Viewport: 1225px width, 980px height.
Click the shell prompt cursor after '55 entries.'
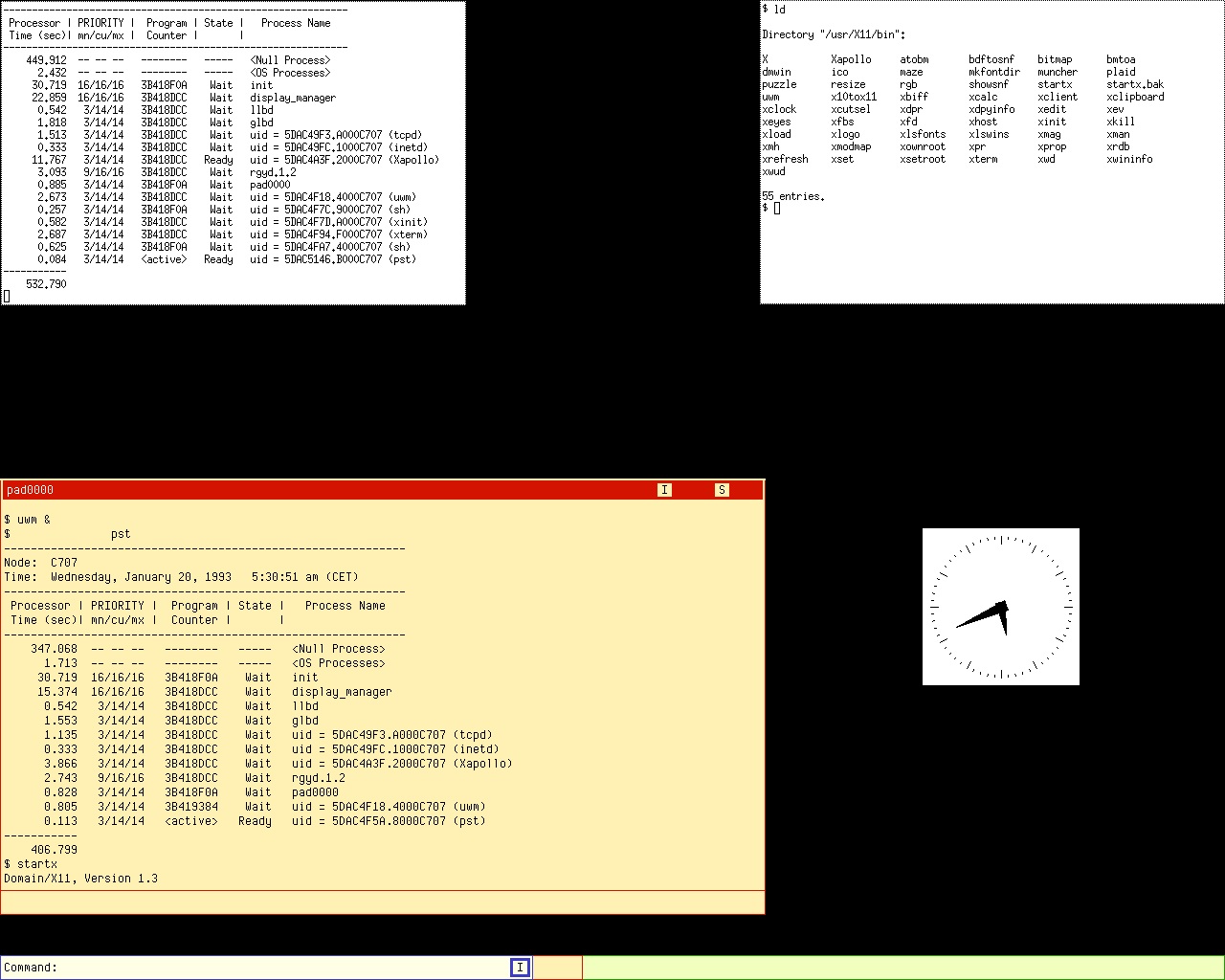click(x=777, y=209)
